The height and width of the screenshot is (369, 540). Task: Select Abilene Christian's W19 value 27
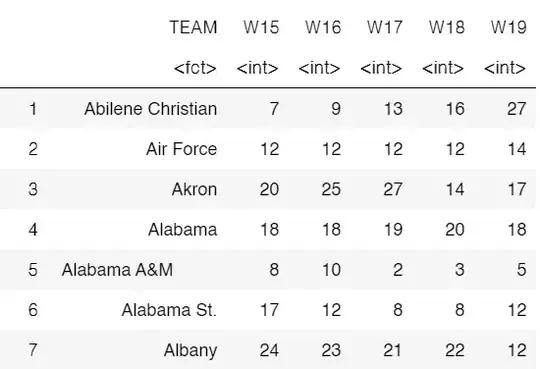click(x=516, y=109)
